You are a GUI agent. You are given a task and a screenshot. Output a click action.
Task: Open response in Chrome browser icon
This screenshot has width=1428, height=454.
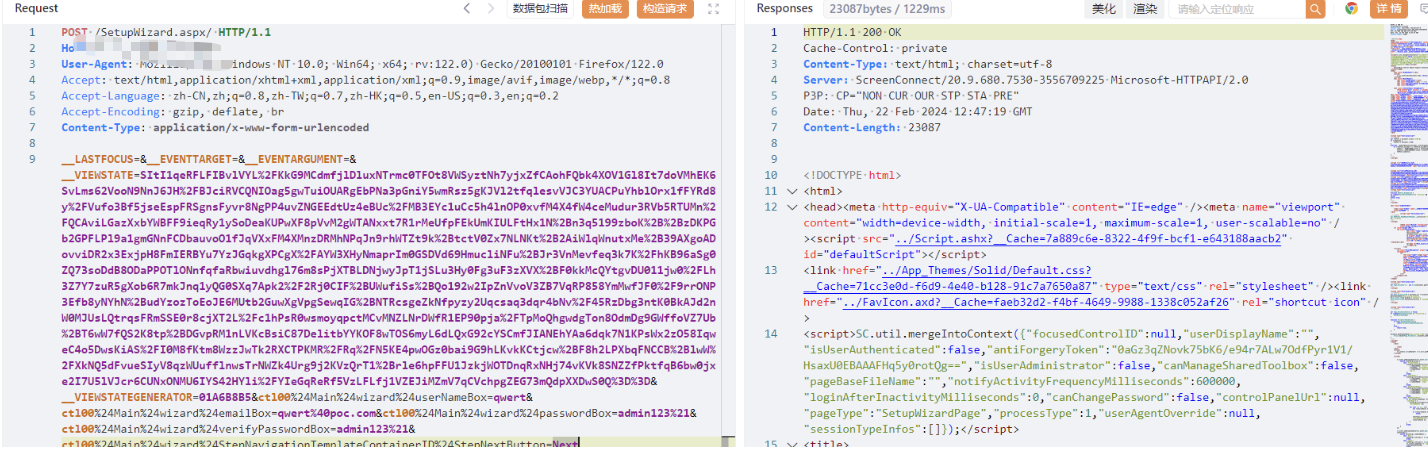(1351, 9)
